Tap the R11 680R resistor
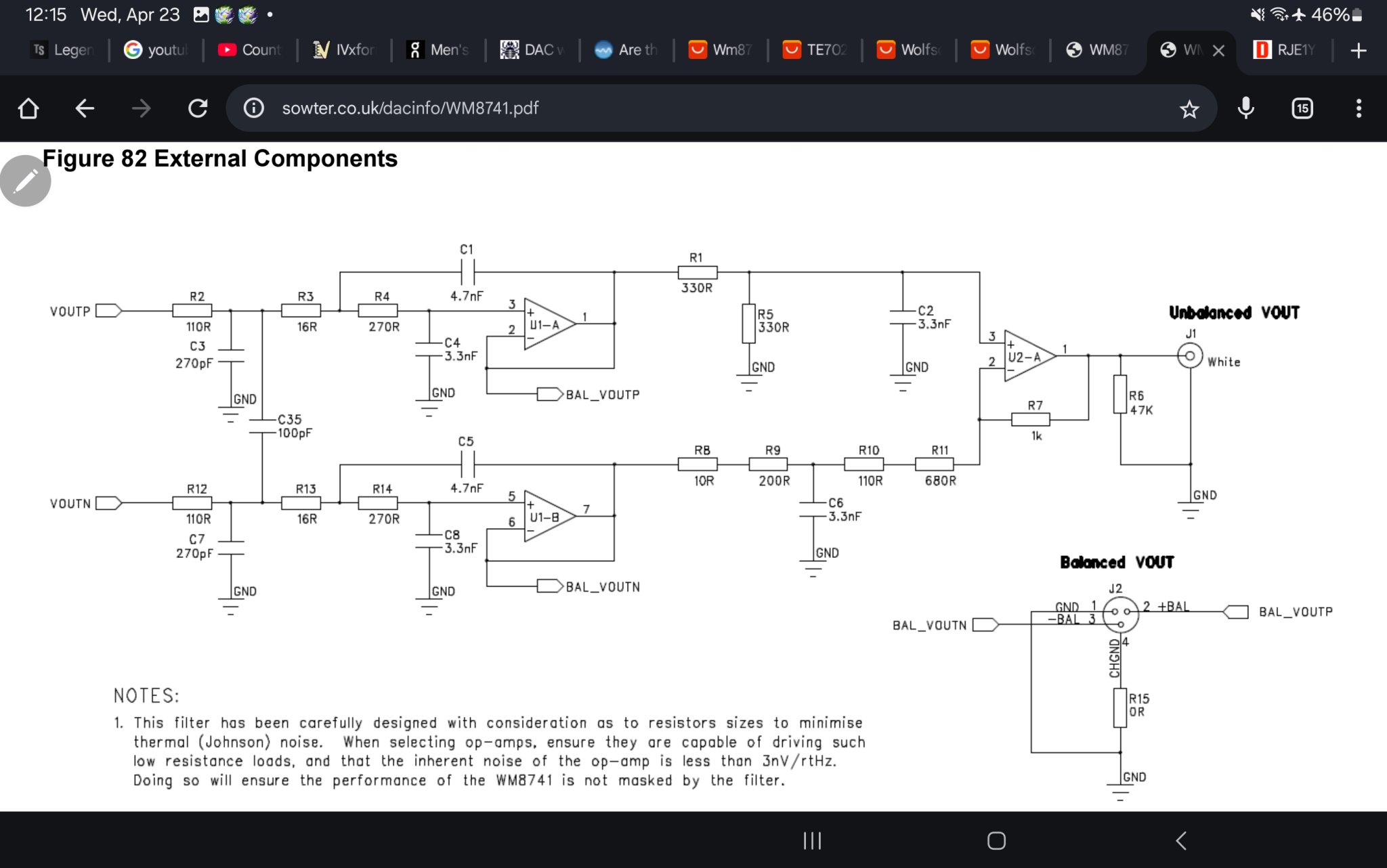The width and height of the screenshot is (1387, 868). tap(935, 464)
